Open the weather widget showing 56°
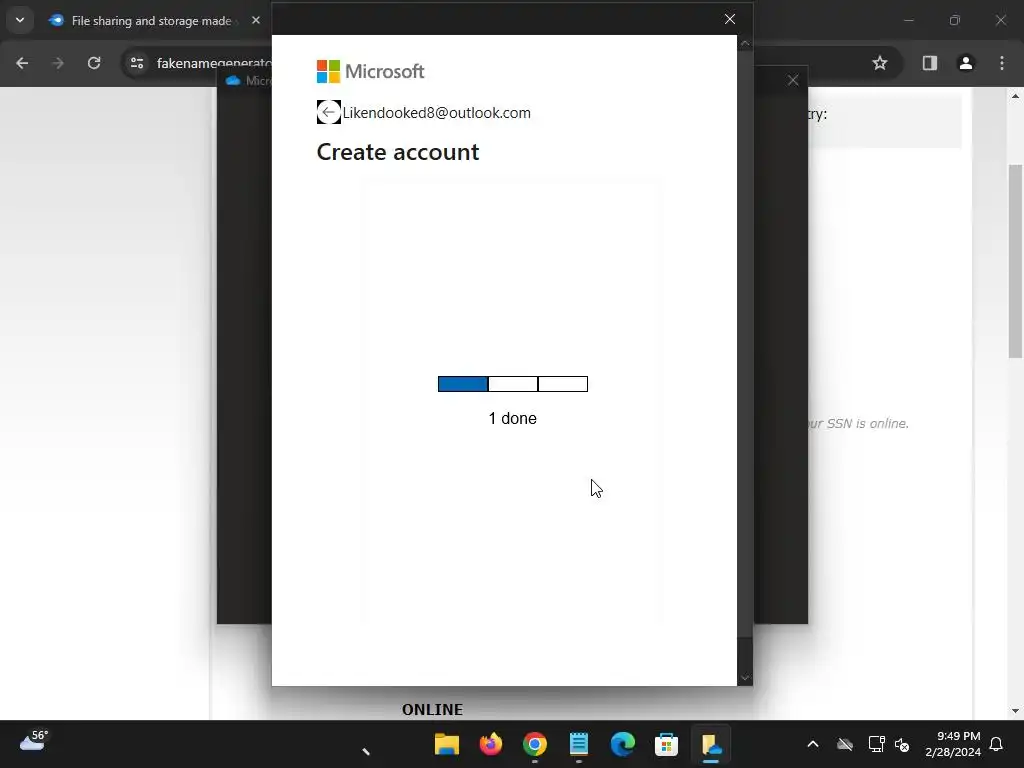The width and height of the screenshot is (1024, 768). click(x=34, y=741)
